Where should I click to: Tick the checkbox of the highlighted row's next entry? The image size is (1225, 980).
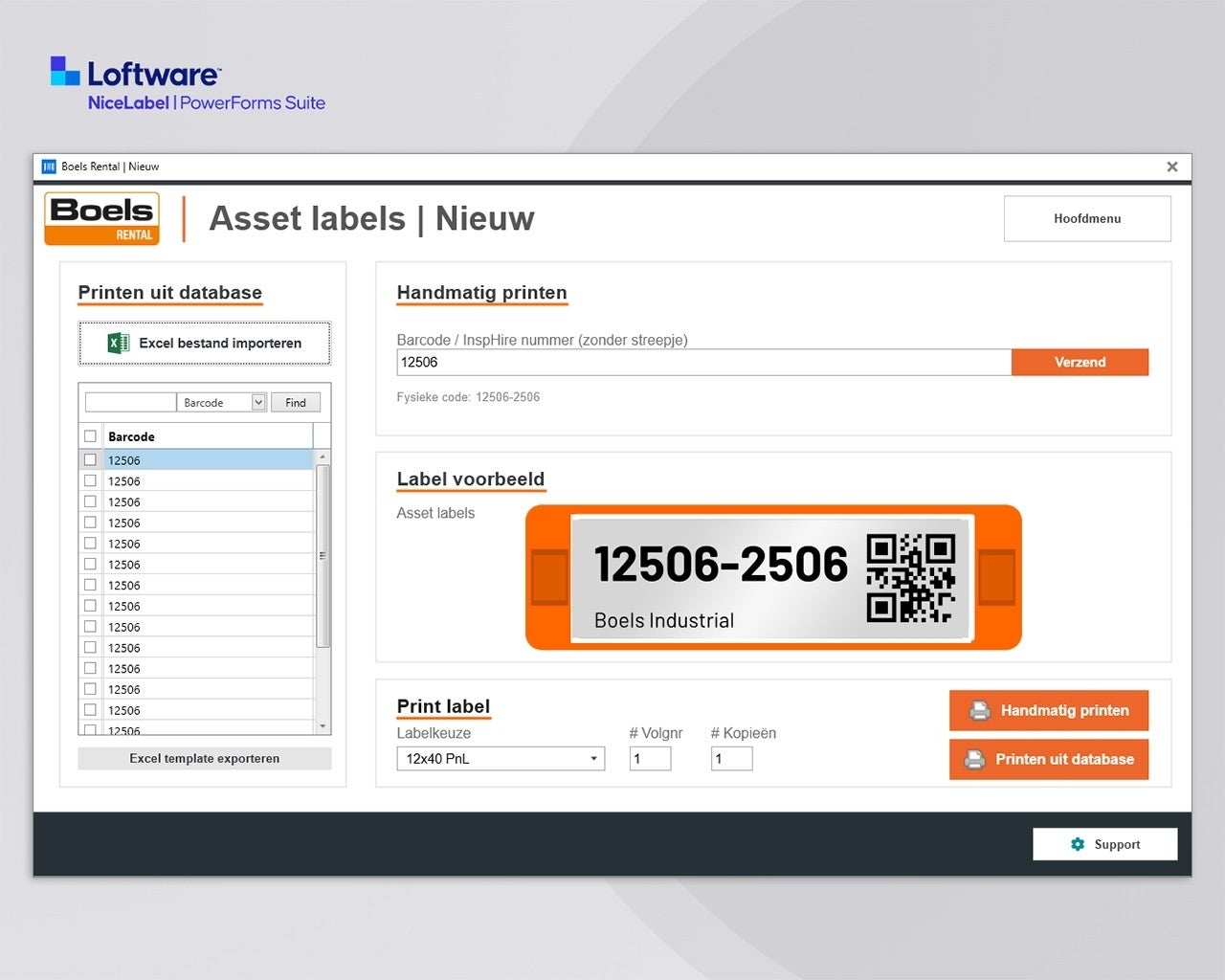[90, 481]
